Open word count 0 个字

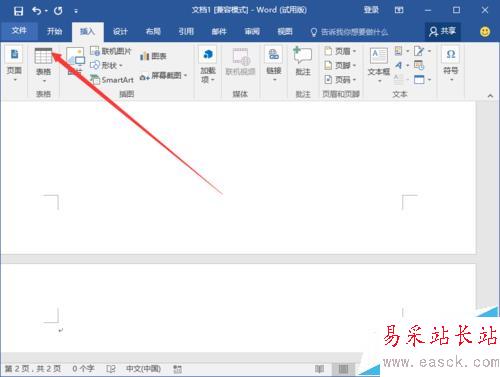click(x=83, y=369)
